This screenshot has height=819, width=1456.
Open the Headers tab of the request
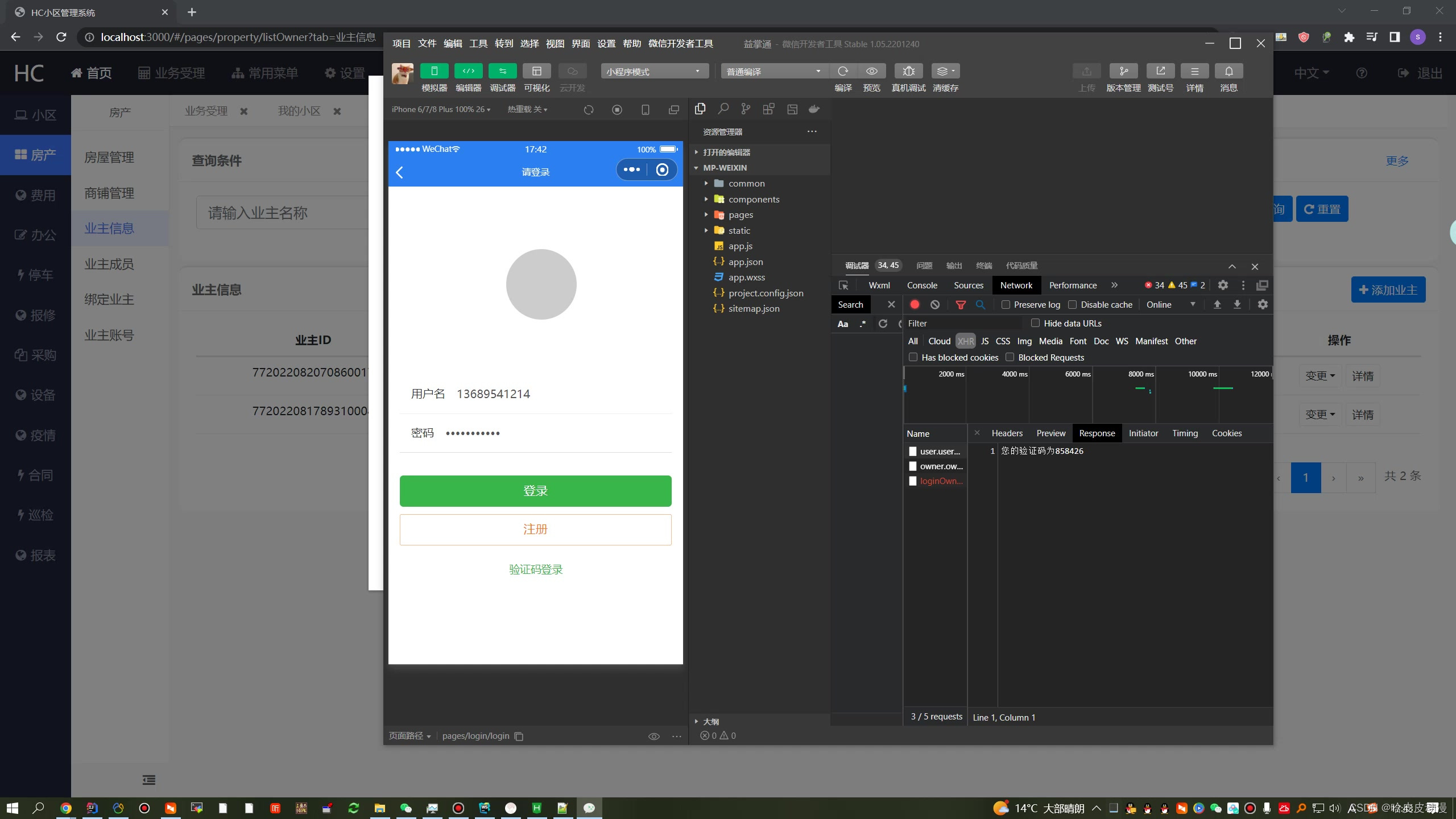click(1007, 433)
